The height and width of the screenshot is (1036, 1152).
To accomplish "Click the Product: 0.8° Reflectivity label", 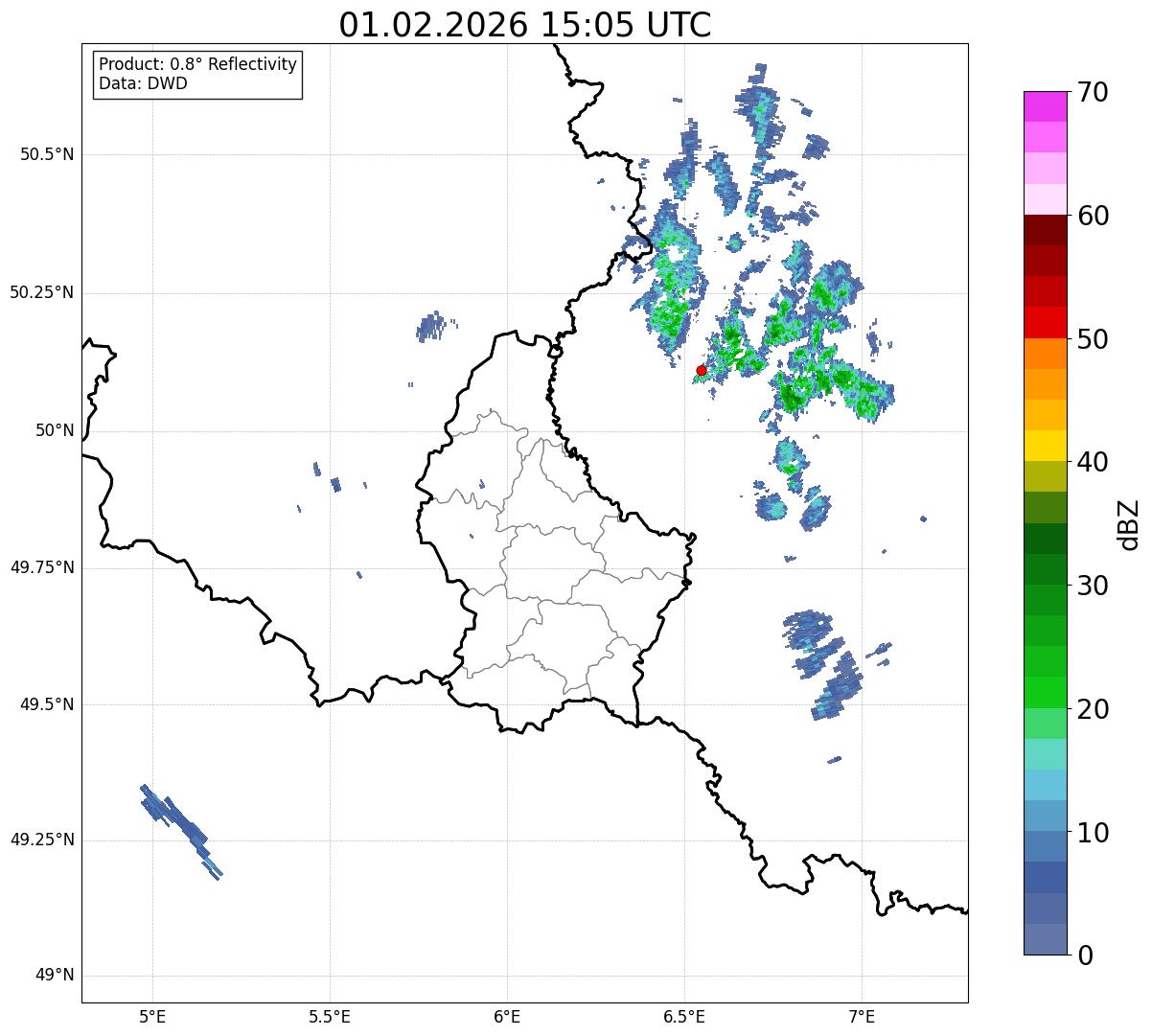I will (198, 64).
